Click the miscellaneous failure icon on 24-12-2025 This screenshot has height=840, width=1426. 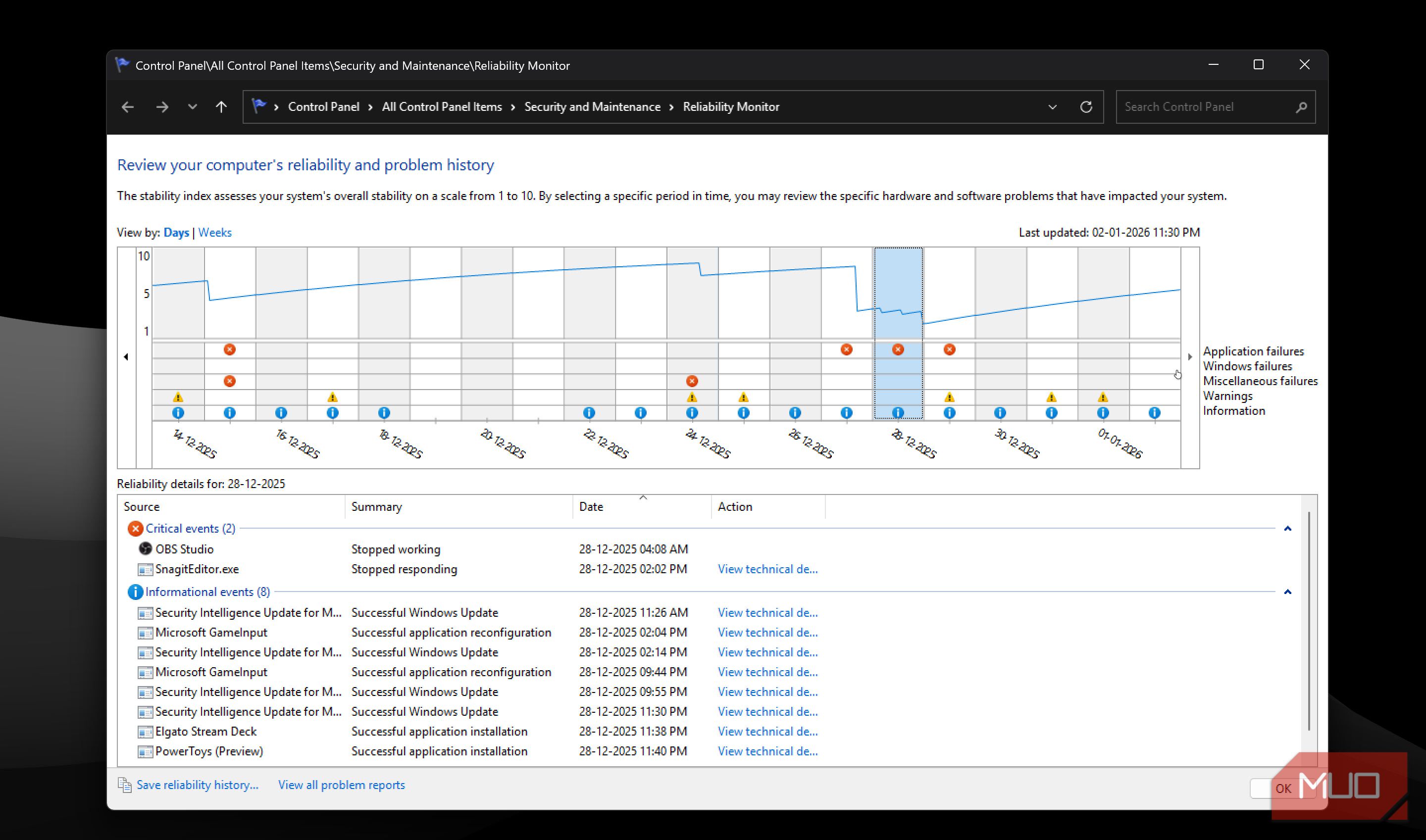point(692,381)
